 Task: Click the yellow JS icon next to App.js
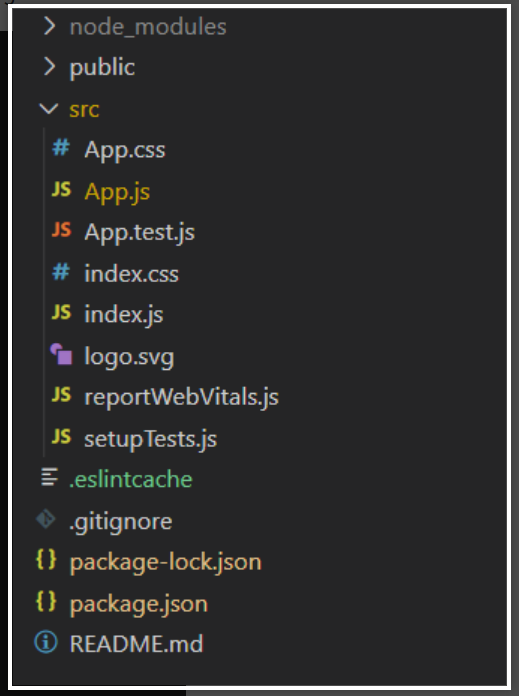point(61,190)
